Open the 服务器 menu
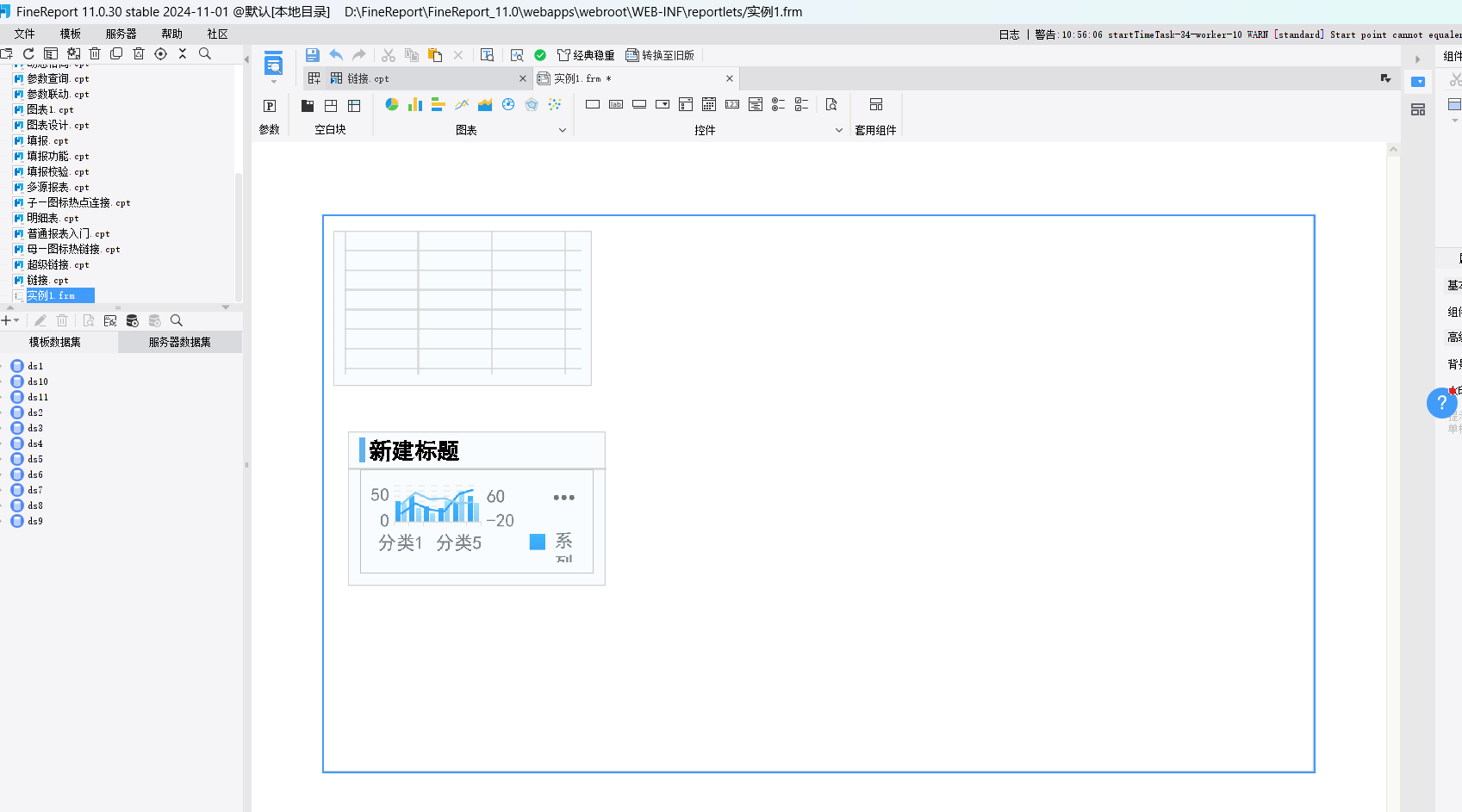Viewport: 1462px width, 812px height. [x=121, y=34]
